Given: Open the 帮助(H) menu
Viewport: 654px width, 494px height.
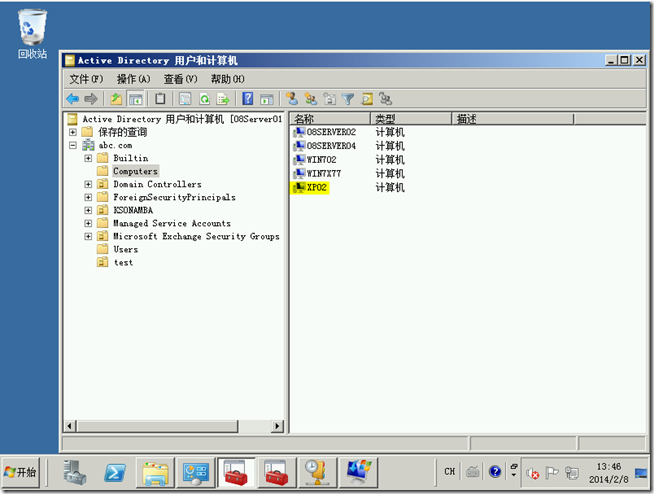Looking at the screenshot, I should click(227, 79).
